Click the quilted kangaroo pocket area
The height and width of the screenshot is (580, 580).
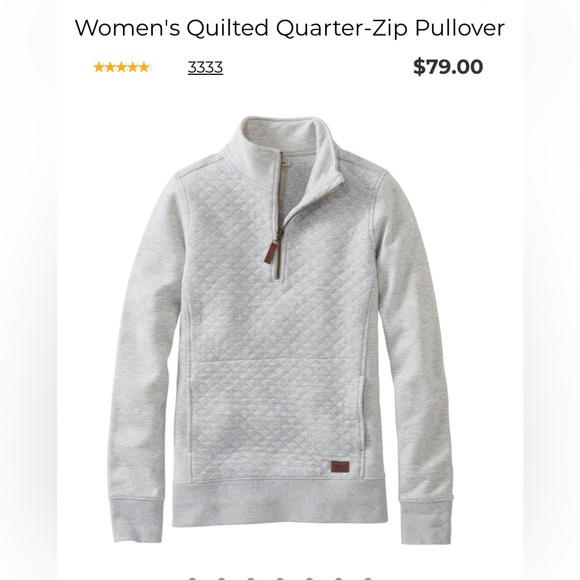[x=269, y=418]
